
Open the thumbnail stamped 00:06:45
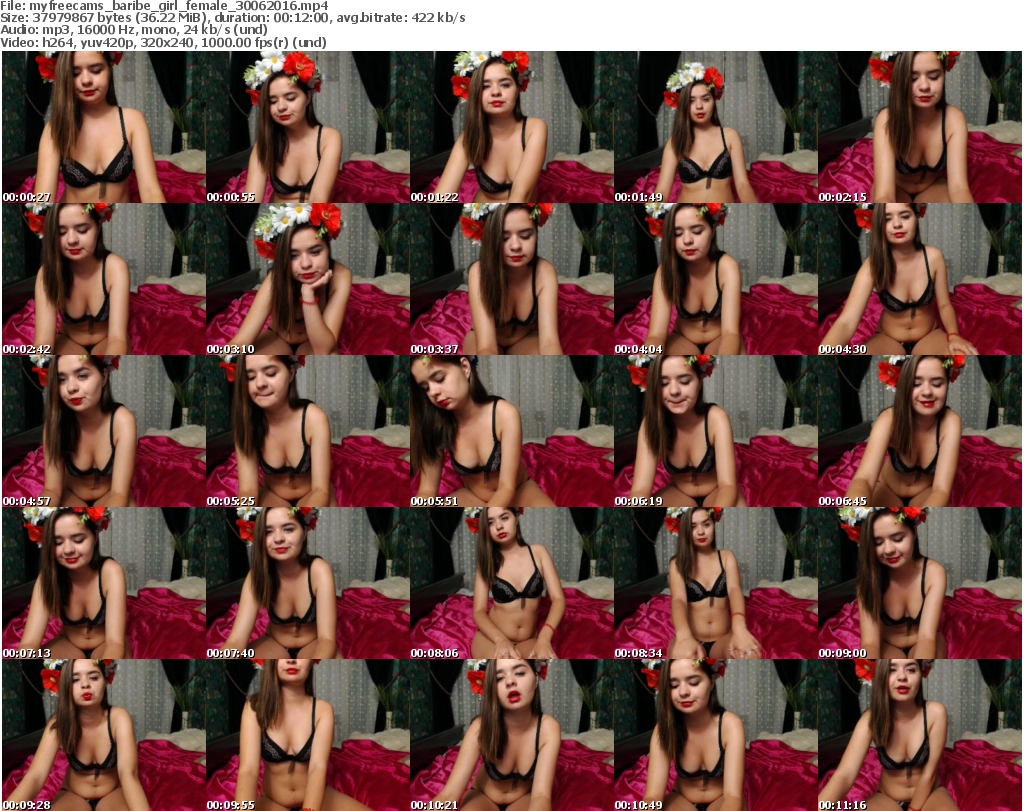920,432
